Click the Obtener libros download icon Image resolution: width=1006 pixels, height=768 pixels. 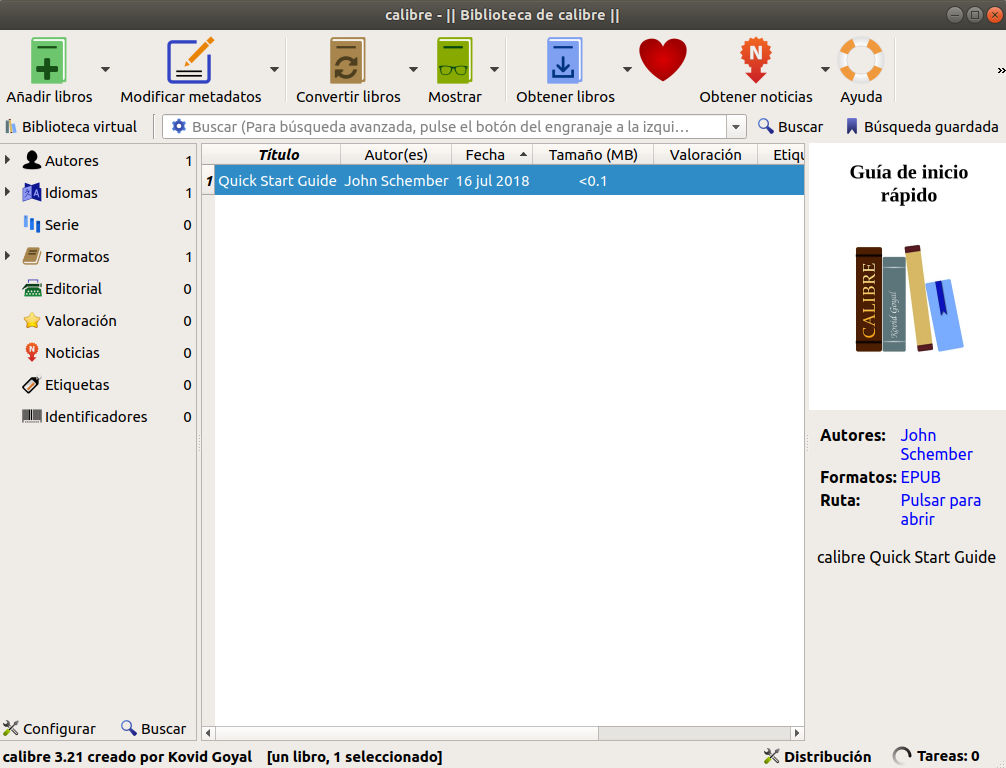pos(565,60)
